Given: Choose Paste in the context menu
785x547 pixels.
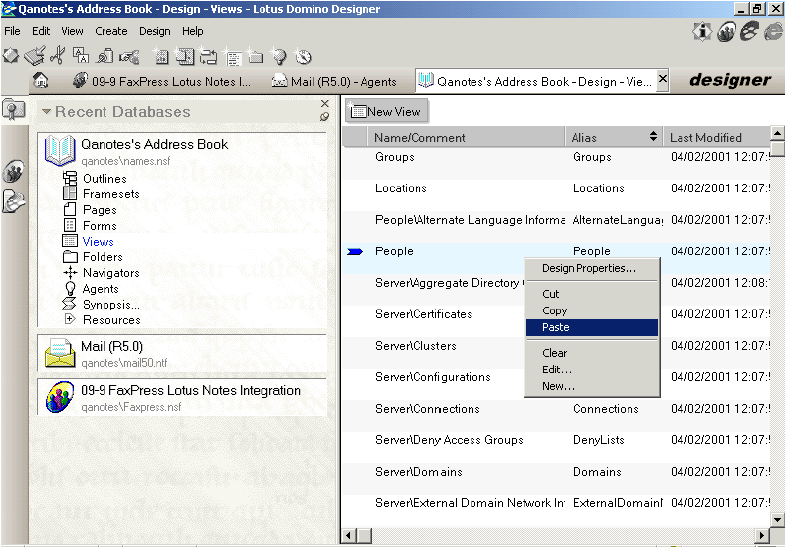Looking at the screenshot, I should coord(592,327).
